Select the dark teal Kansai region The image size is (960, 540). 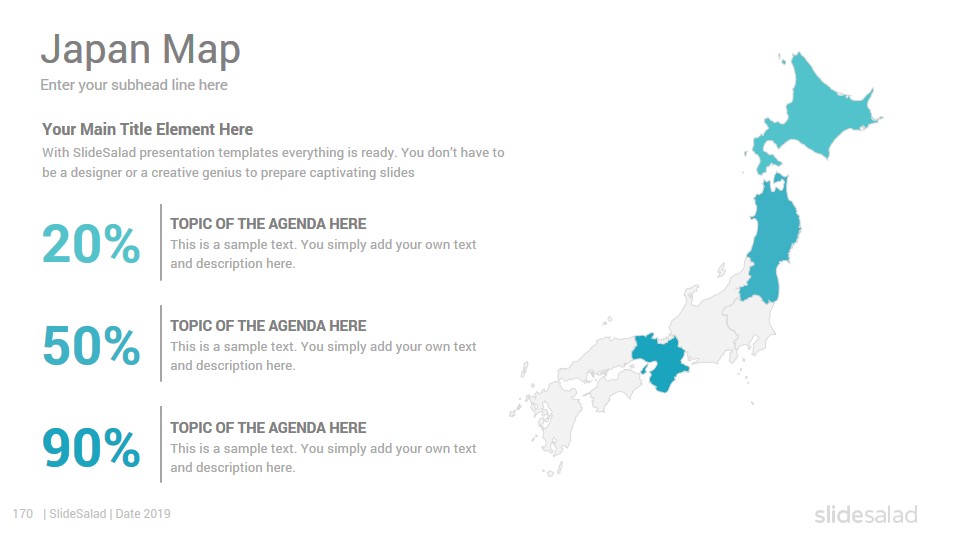[660, 360]
